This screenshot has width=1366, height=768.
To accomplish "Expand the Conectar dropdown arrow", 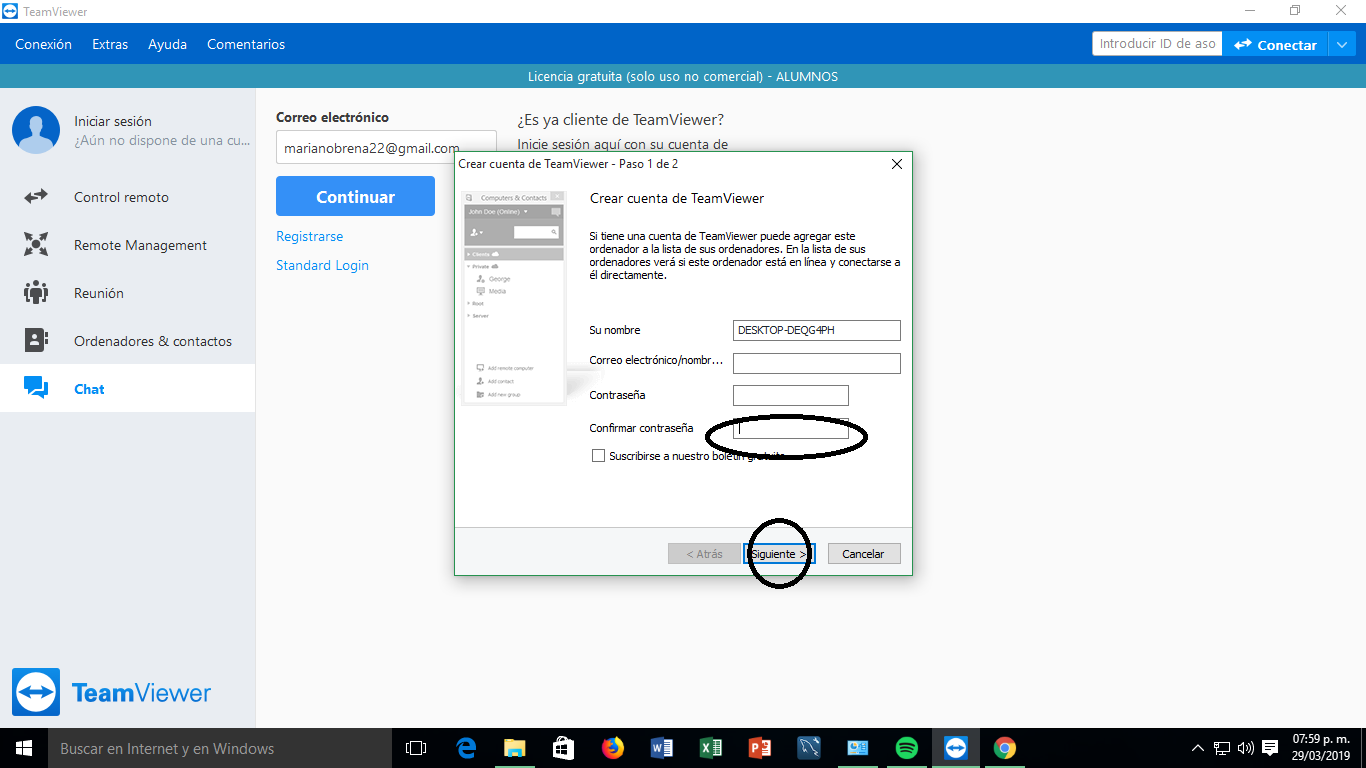I will pyautogui.click(x=1341, y=44).
